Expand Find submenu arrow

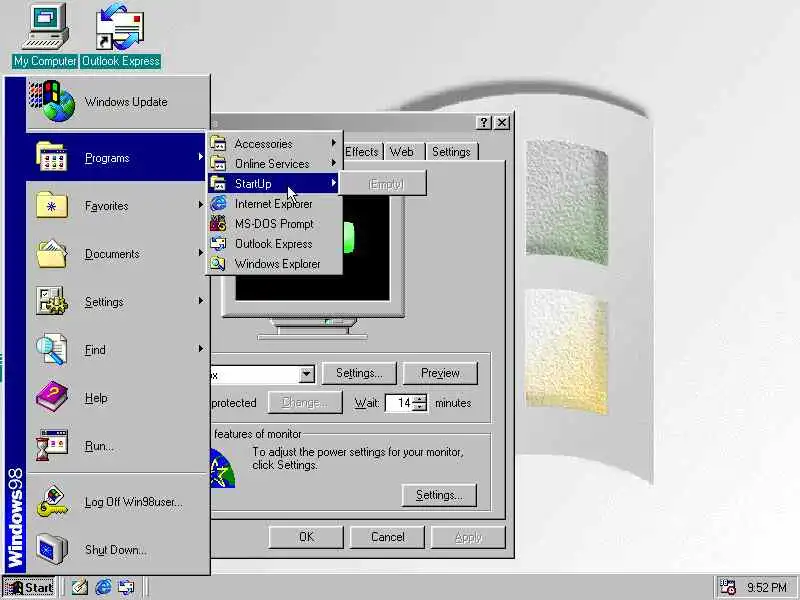coord(201,348)
